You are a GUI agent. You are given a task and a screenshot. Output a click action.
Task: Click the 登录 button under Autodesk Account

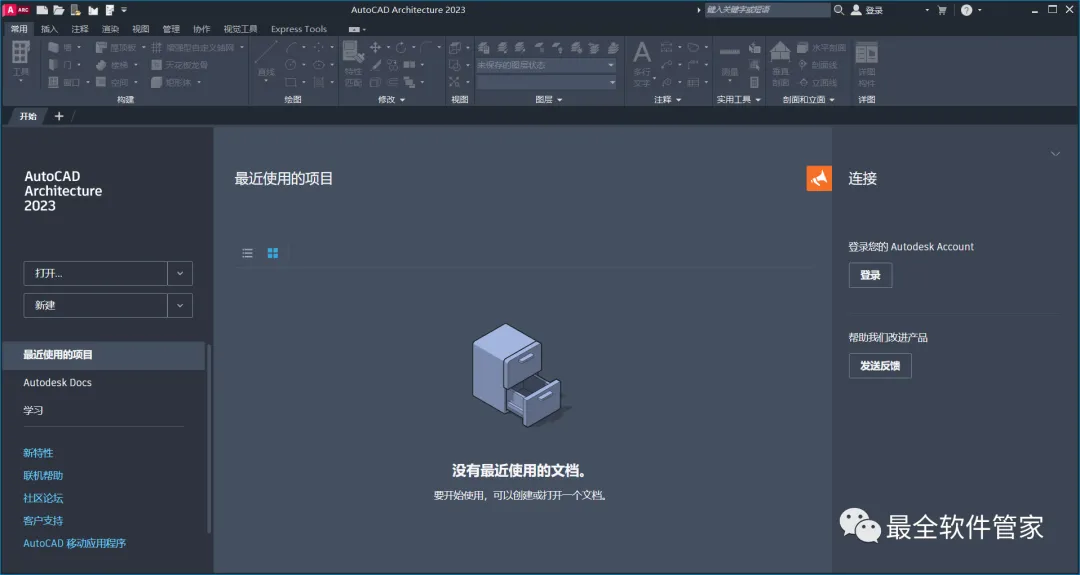(870, 275)
